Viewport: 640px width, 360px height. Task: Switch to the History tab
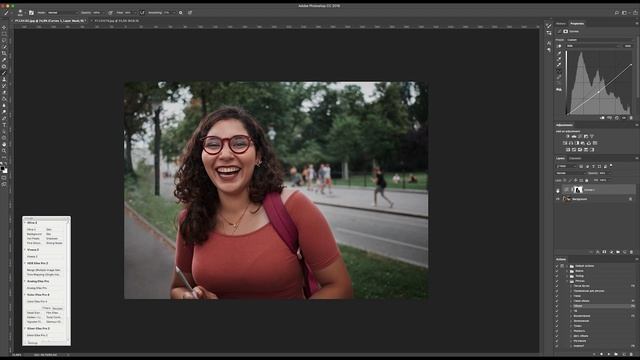point(561,24)
